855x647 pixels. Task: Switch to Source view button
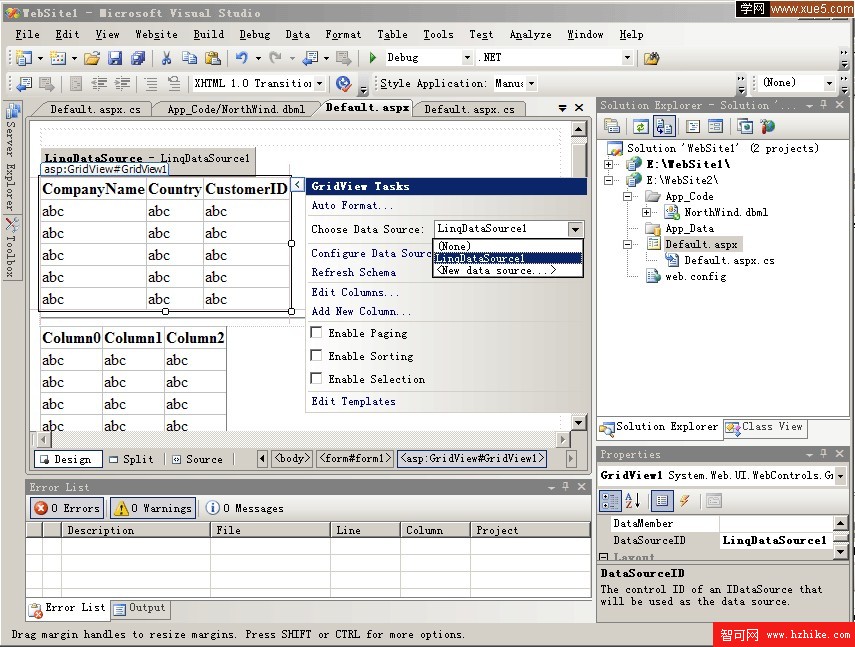tap(198, 459)
